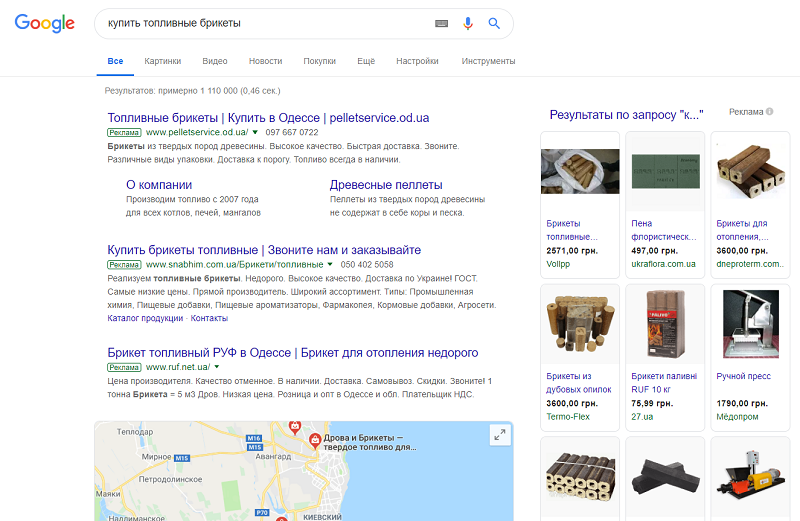Click Мёдопром seller name
This screenshot has width=800, height=521.
coord(737,416)
